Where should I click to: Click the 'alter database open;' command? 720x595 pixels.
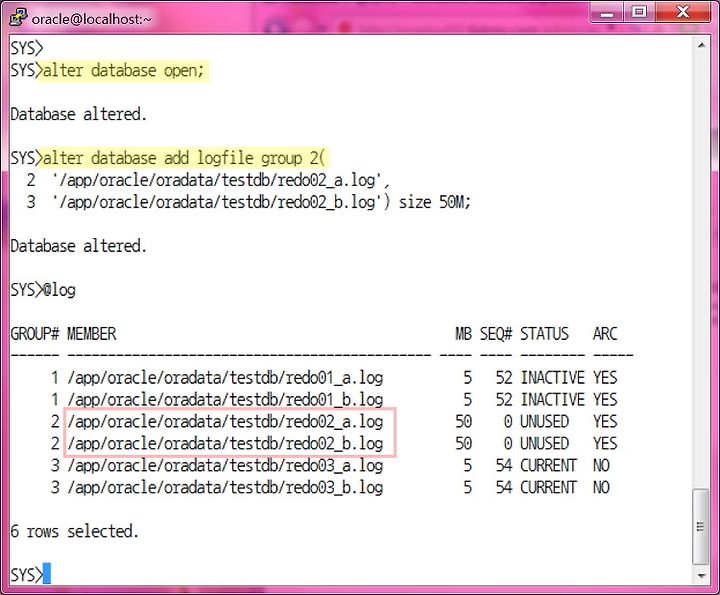[124, 70]
